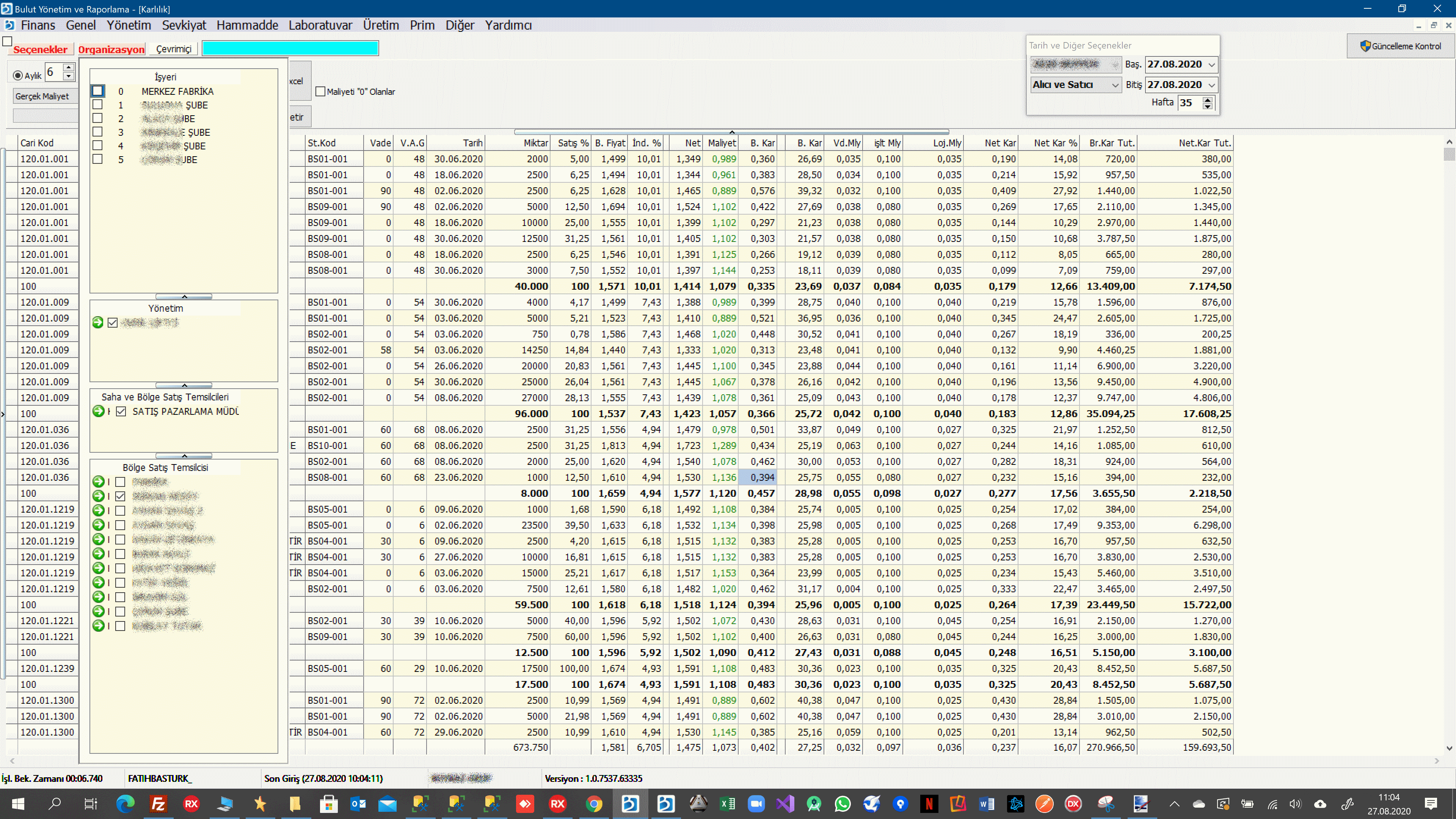1456x819 pixels.
Task: Collapse the Yönetim panel splitter arrow
Action: (x=184, y=385)
